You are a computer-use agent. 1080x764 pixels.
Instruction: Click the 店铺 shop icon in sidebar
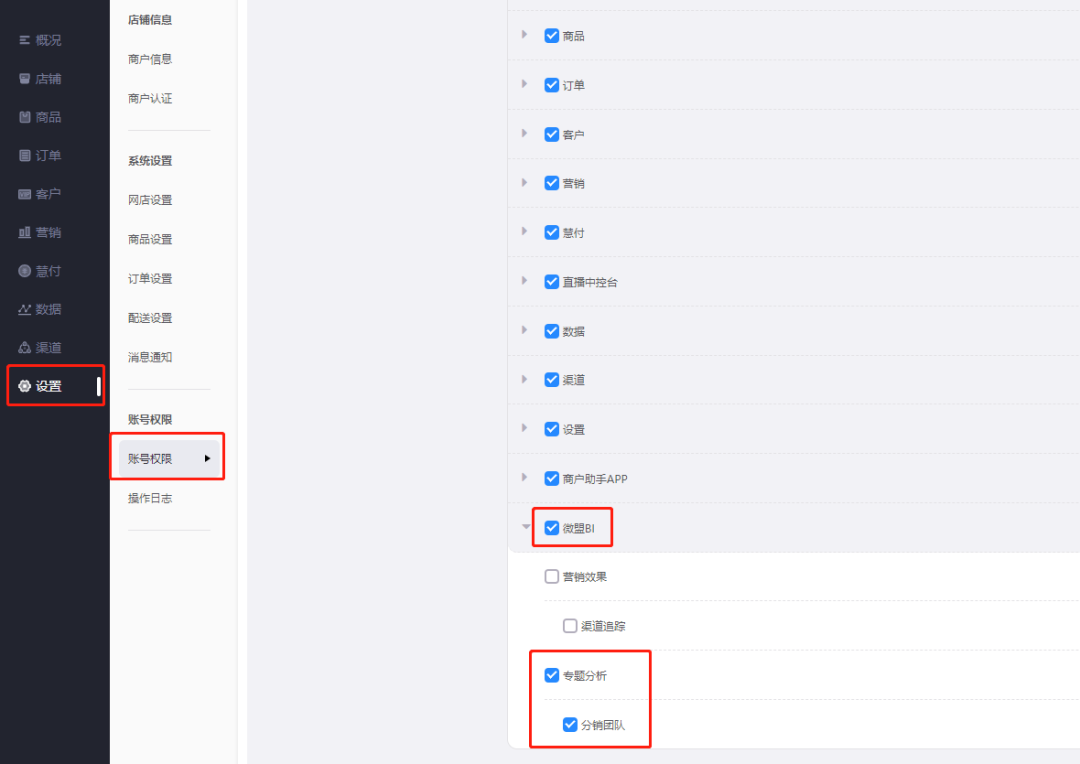pos(24,79)
